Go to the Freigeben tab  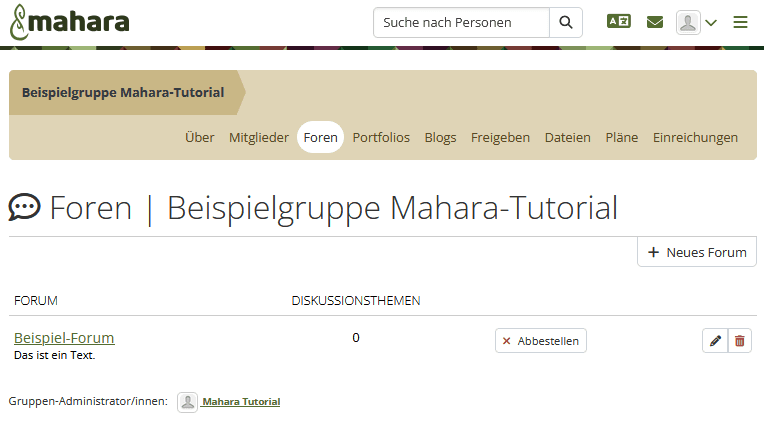500,137
